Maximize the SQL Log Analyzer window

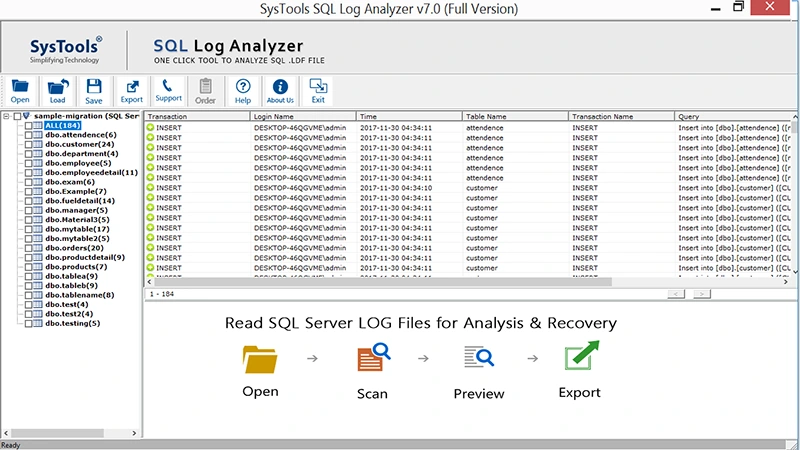(x=738, y=7)
